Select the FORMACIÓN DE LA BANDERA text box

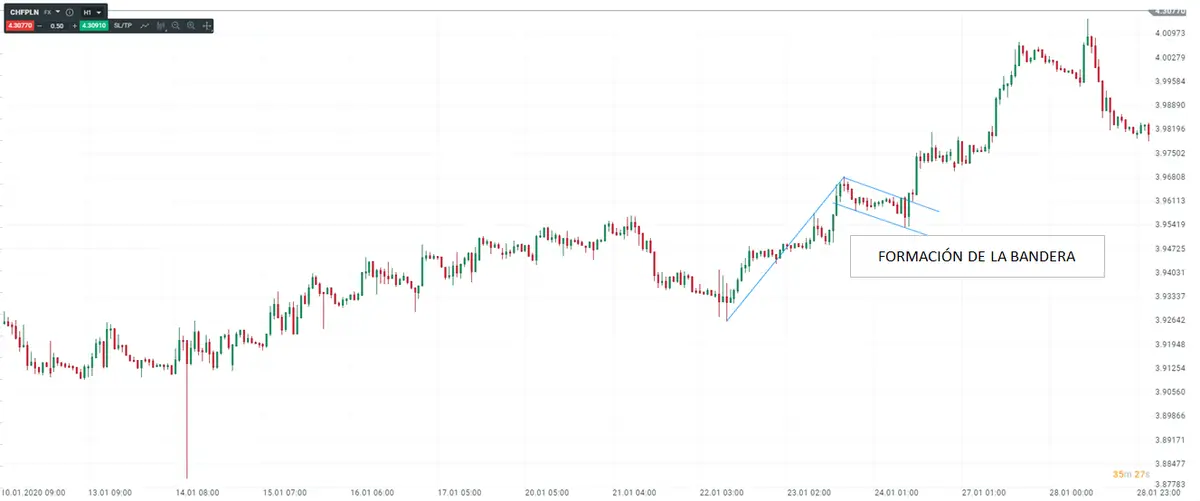pyautogui.click(x=976, y=257)
